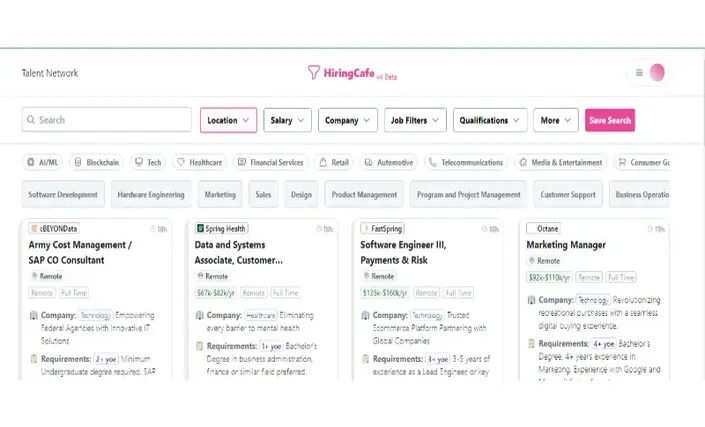Click the $67k-$82k/yr salary tag
The image size is (705, 427).
click(216, 293)
